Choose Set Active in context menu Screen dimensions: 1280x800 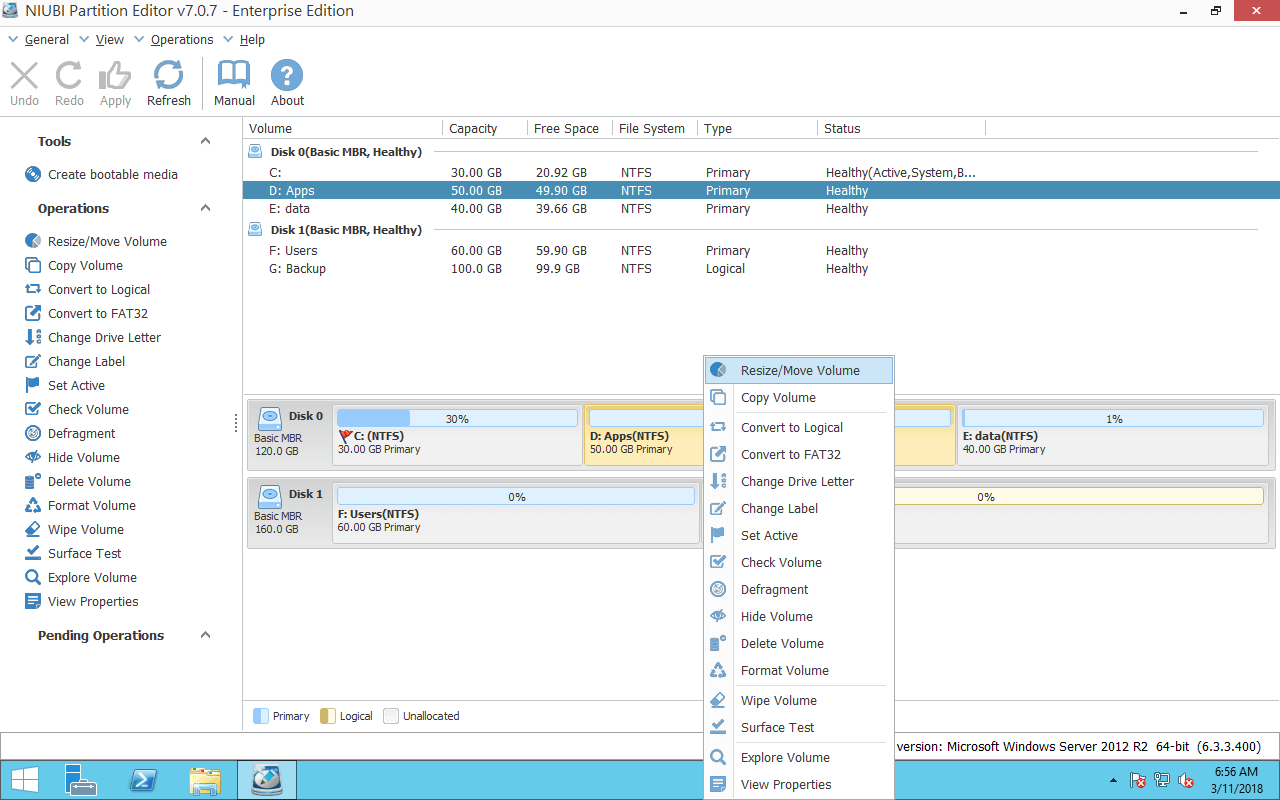[799, 535]
